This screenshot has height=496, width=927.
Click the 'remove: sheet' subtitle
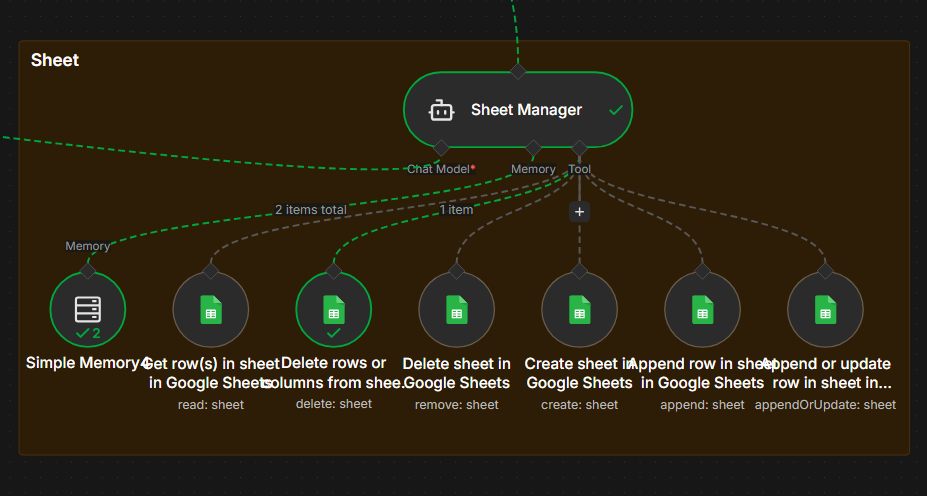click(x=456, y=405)
